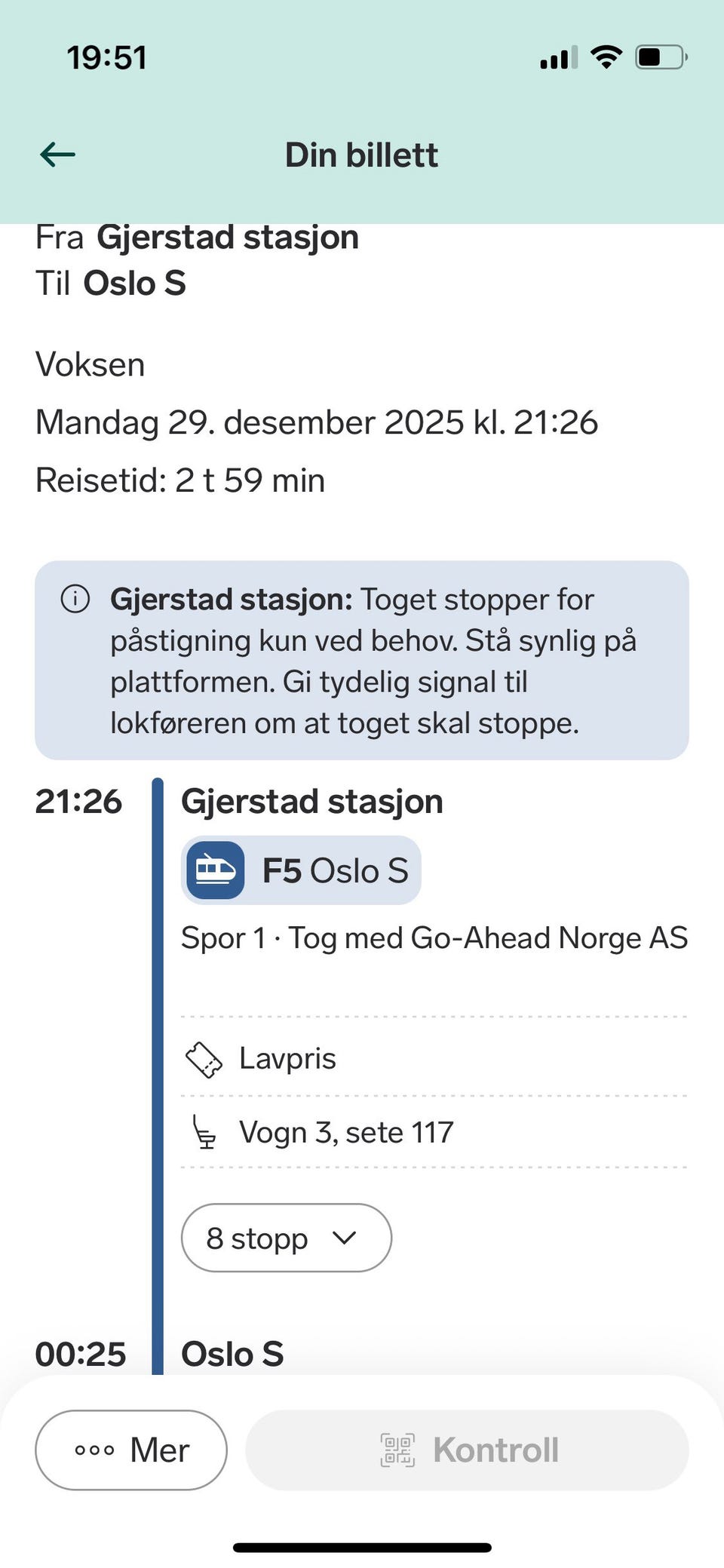Tap Oslo S arrival stop at 00:25
This screenshot has height=1568, width=724.
pos(232,1354)
